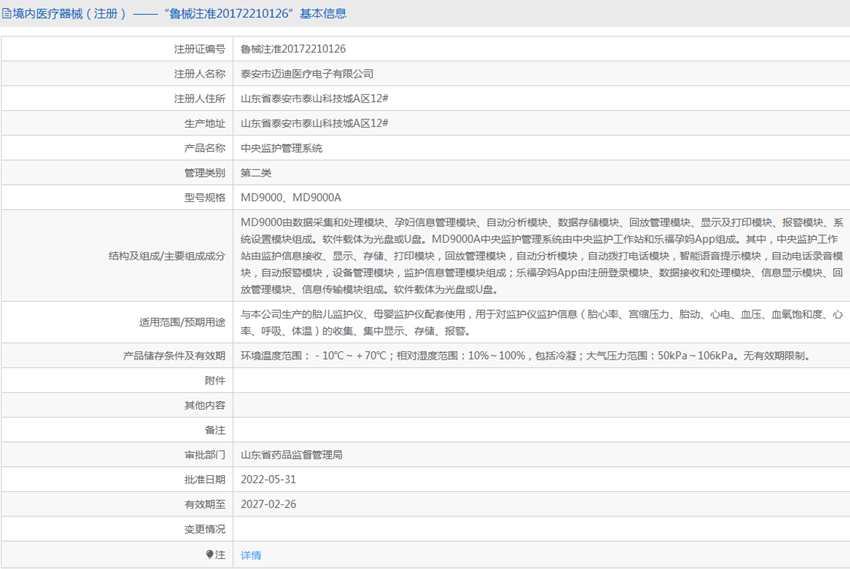This screenshot has width=850, height=569.
Task: Click the 附件 label
Action: coord(215,380)
